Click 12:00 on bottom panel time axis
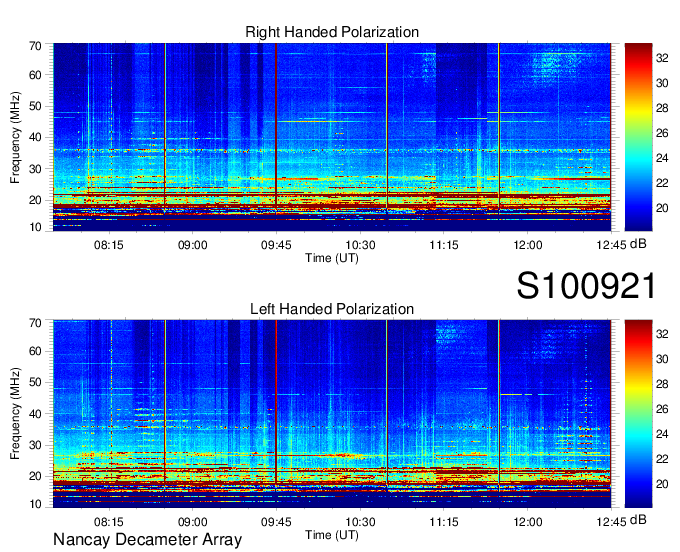The height and width of the screenshot is (552, 680). [x=527, y=522]
